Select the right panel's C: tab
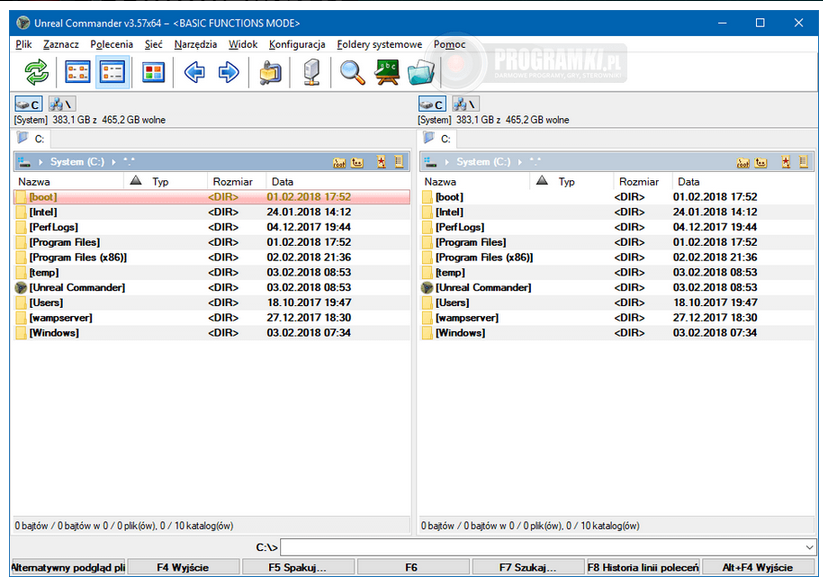823x582 pixels. 438,139
